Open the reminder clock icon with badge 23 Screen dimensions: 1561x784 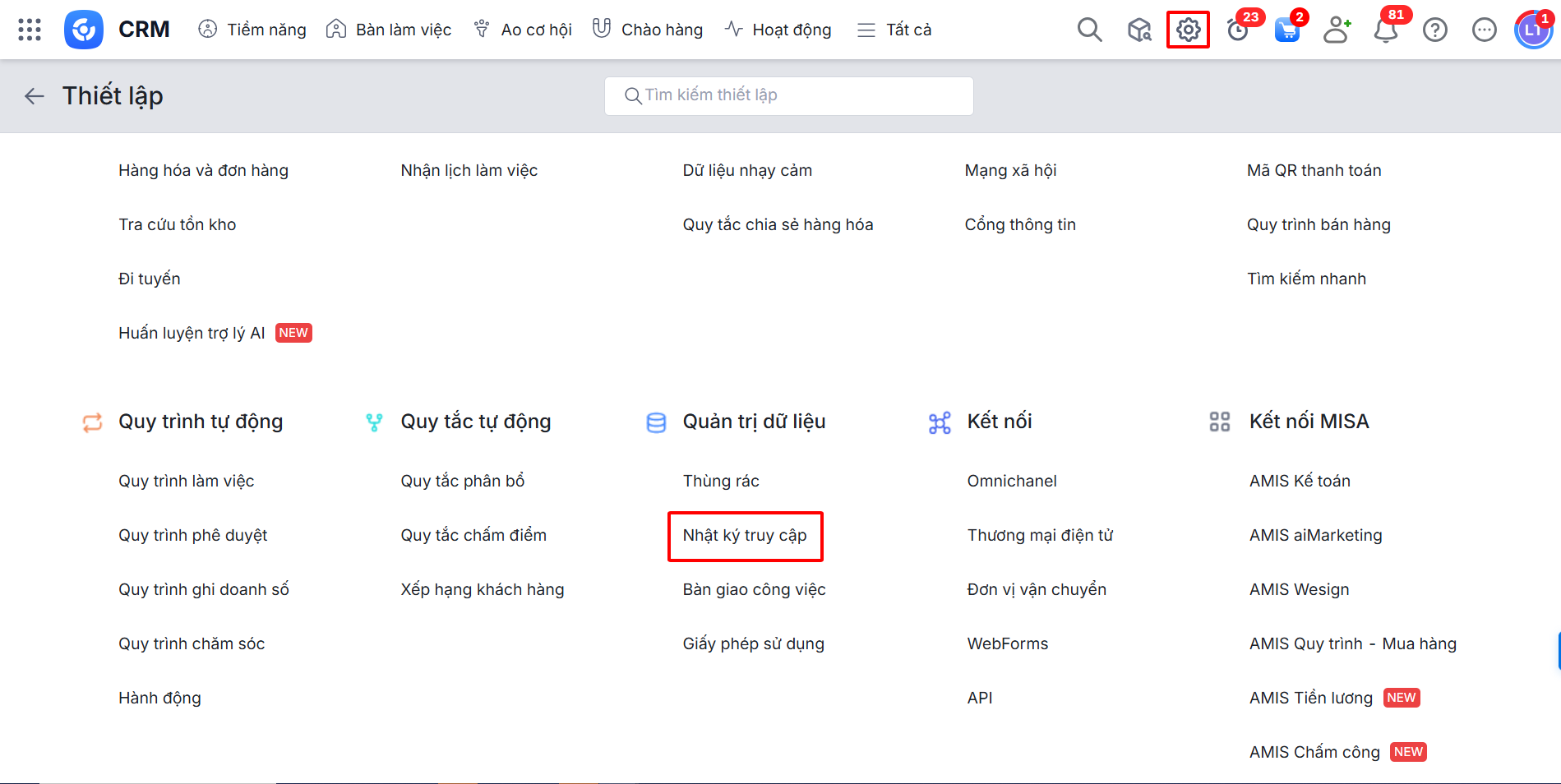point(1237,30)
